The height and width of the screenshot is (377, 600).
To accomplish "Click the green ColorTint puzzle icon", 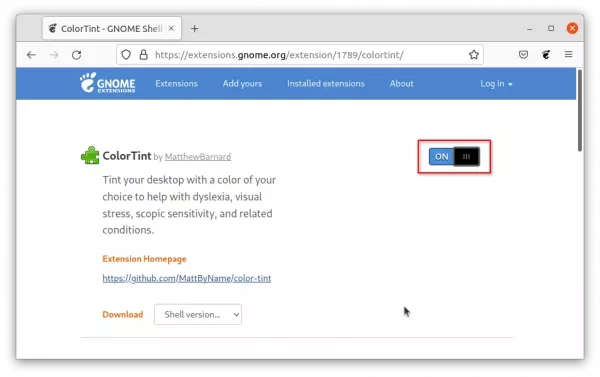I will [90, 155].
